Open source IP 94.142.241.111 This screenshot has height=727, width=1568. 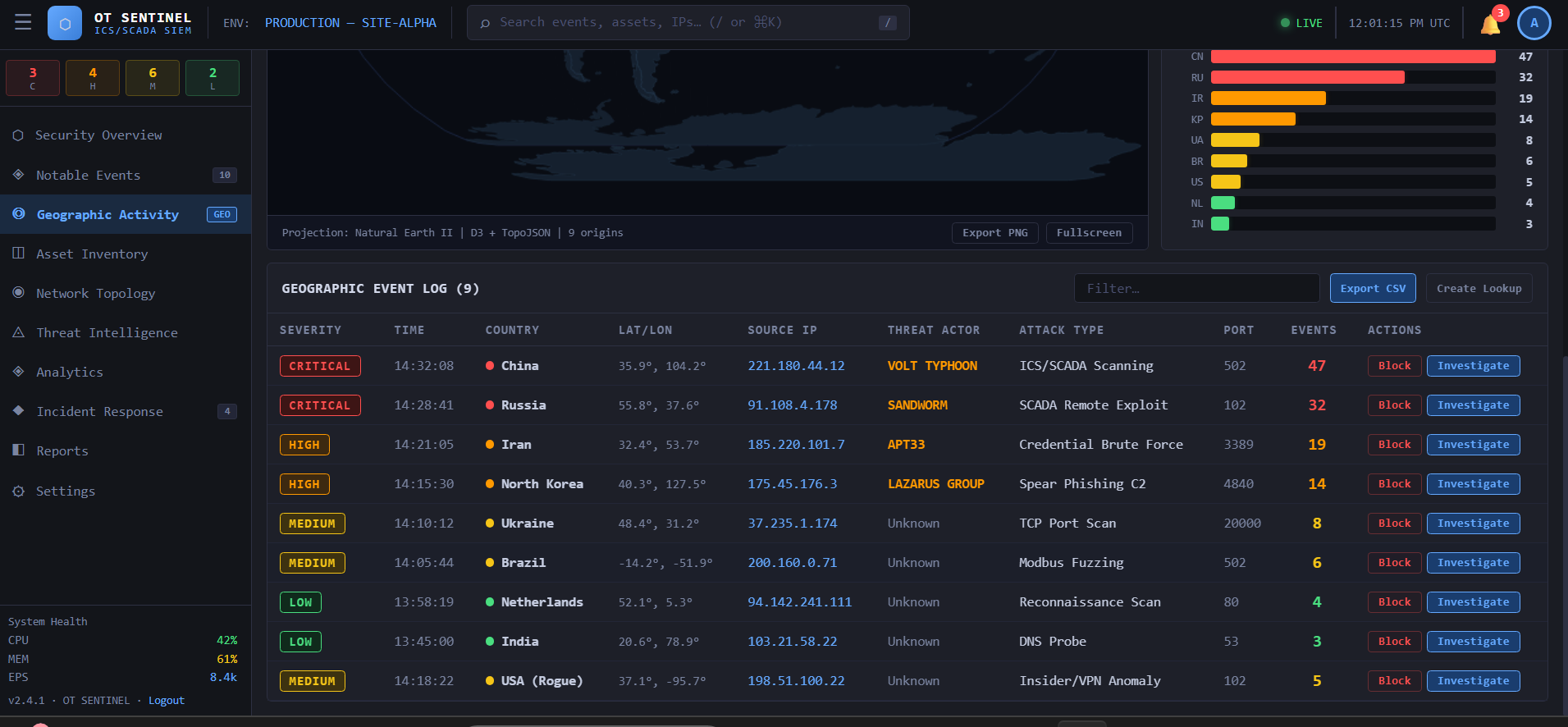click(800, 602)
